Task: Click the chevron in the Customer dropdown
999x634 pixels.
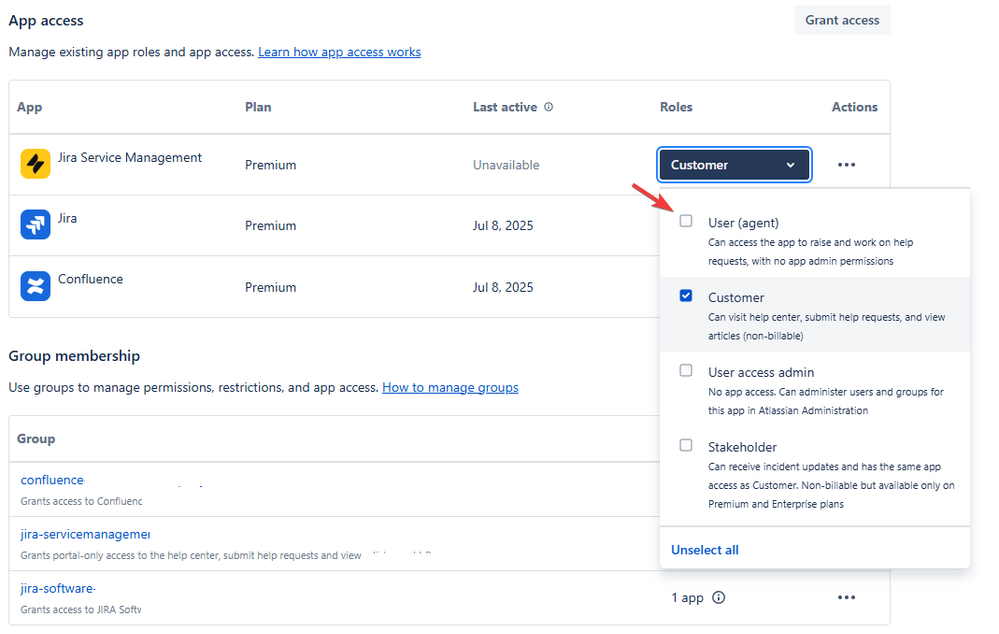Action: click(791, 165)
